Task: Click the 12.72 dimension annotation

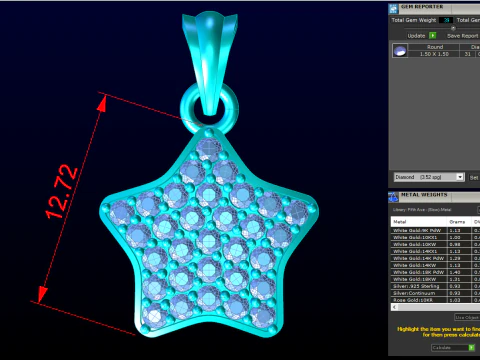Action: (x=62, y=192)
